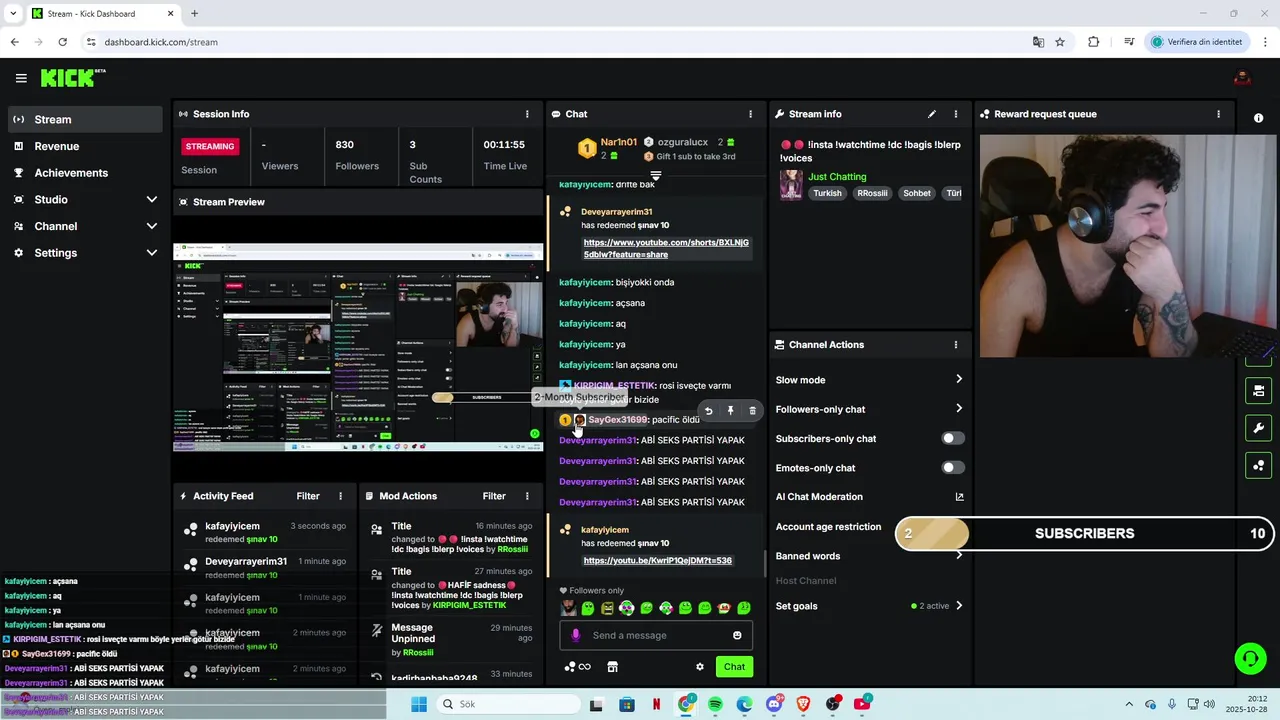Click the chat panel scrollbar
This screenshot has height=720, width=1280.
pos(765,564)
